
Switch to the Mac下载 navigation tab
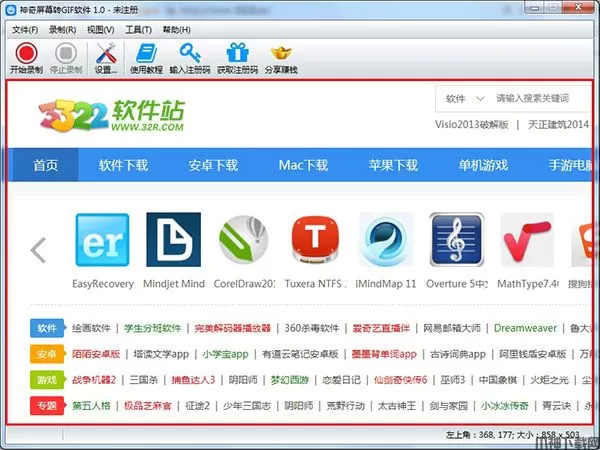tap(303, 165)
